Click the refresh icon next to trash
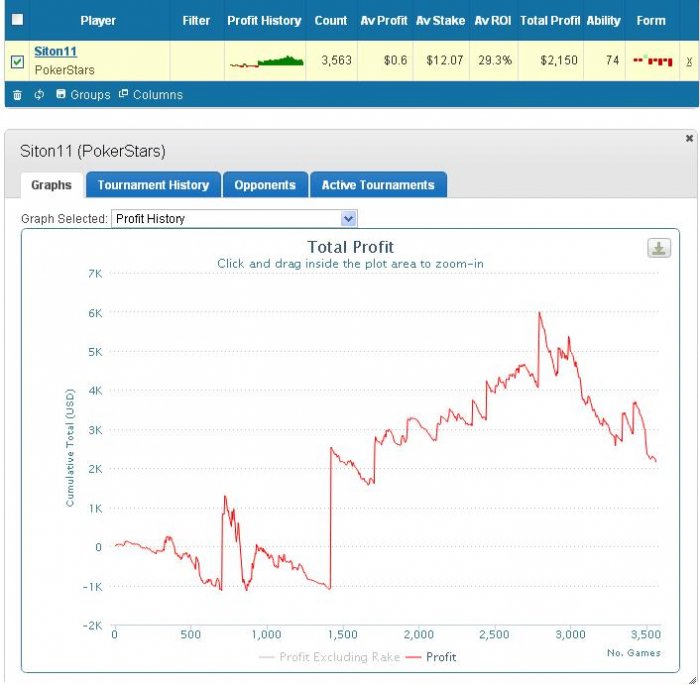The width and height of the screenshot is (700, 685). (39, 95)
